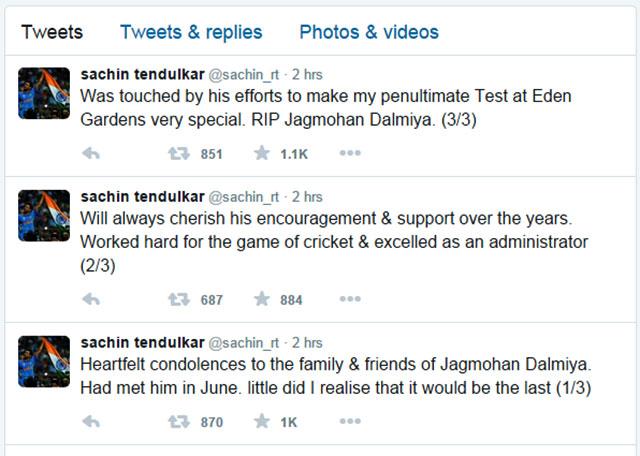Retweet the tweet with 870 retweets
Viewport: 640px width, 456px height.
179,422
